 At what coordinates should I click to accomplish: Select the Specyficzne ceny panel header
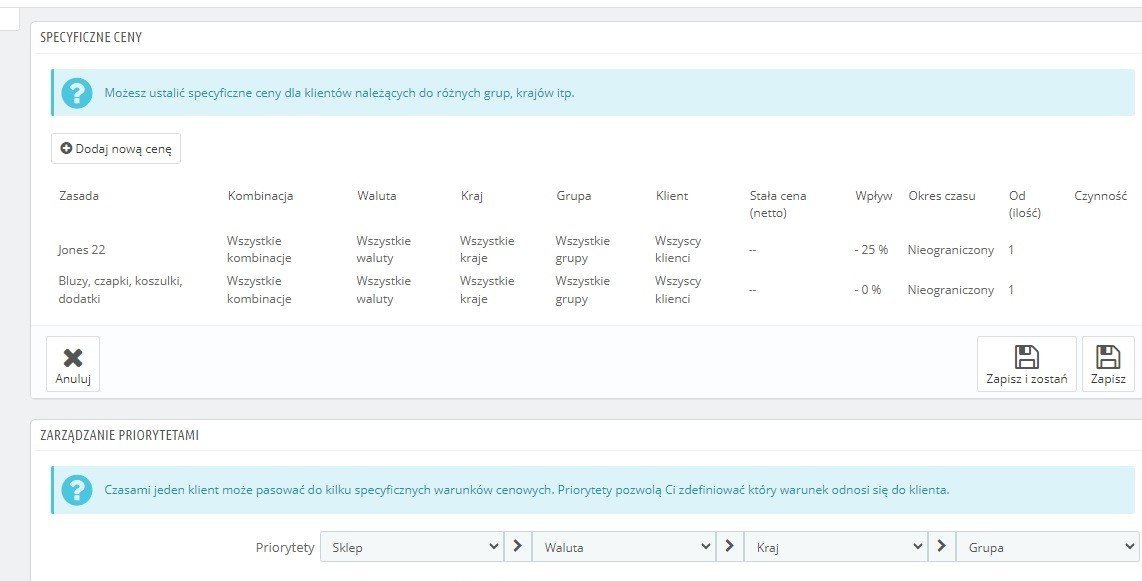(91, 37)
